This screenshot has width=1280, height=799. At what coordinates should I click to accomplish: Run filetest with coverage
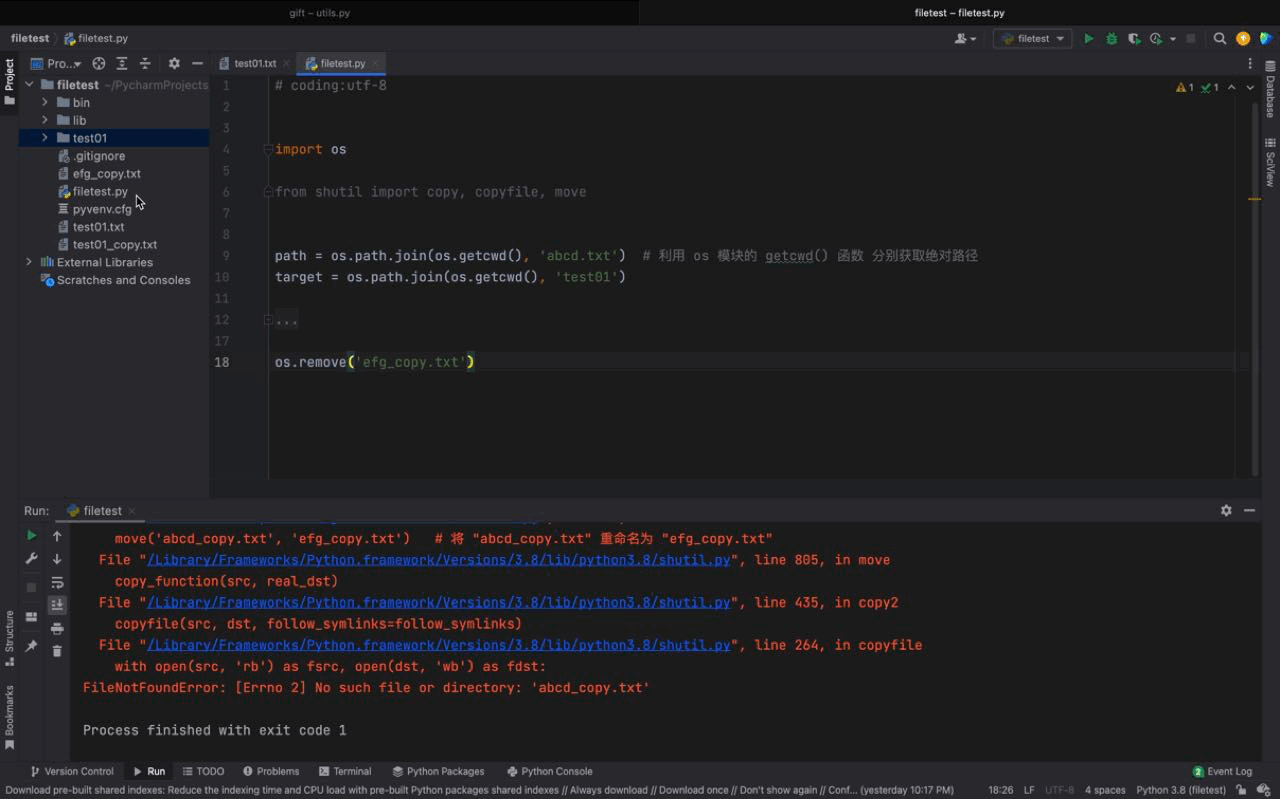pos(1133,39)
